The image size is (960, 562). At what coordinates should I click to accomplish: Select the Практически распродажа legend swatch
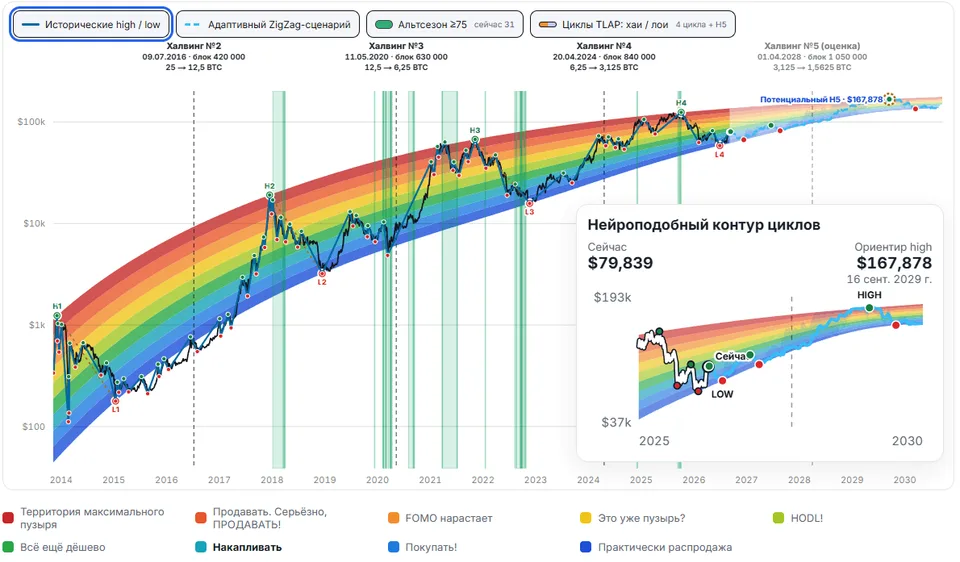click(586, 547)
